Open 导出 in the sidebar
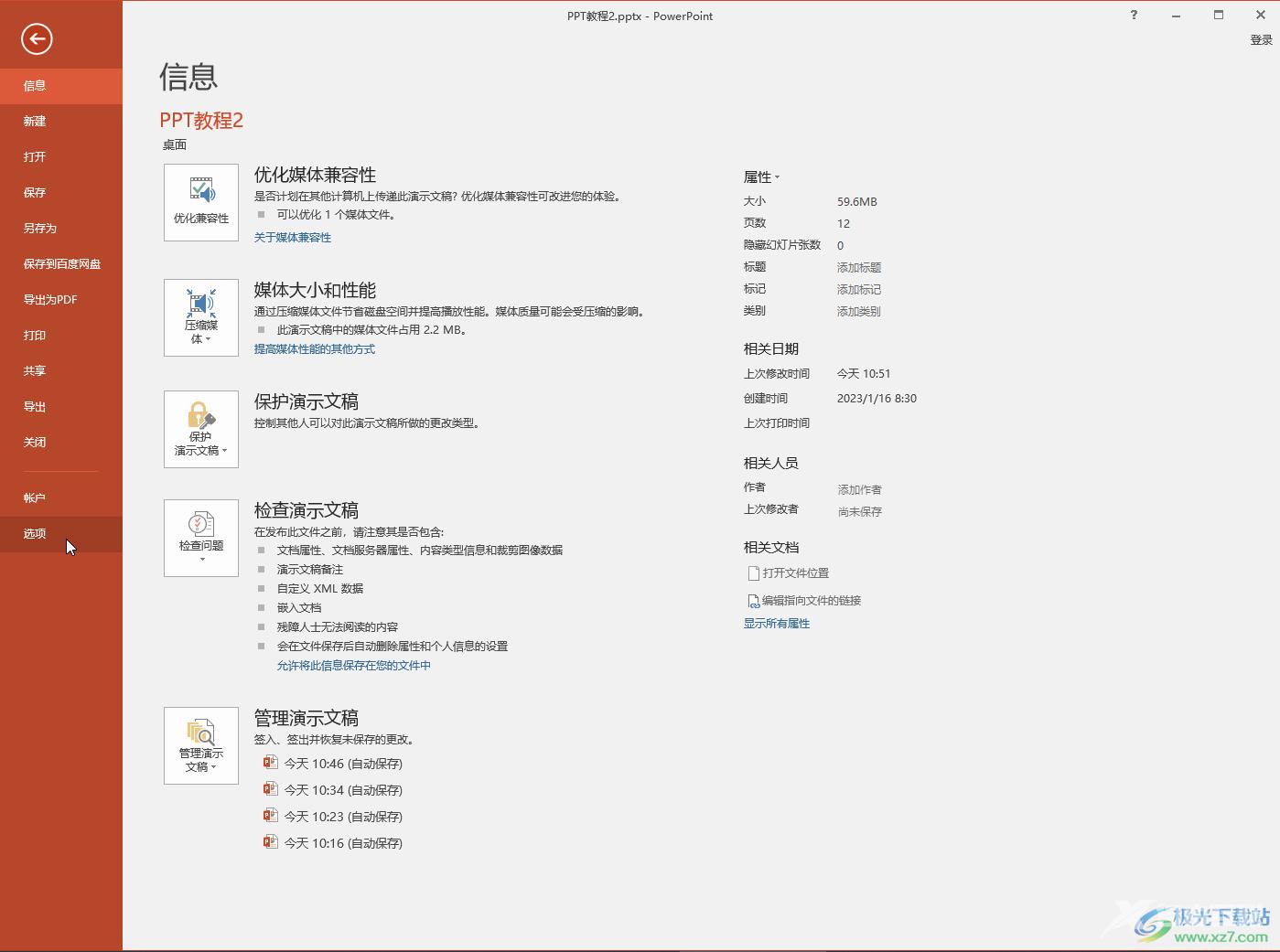1280x952 pixels. (x=61, y=407)
